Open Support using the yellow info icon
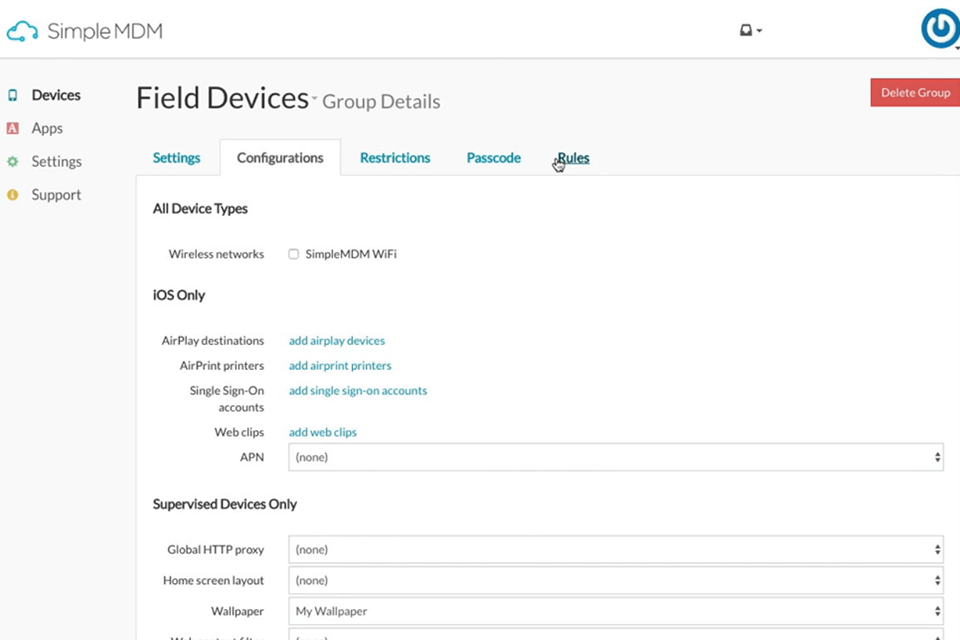 (12, 194)
